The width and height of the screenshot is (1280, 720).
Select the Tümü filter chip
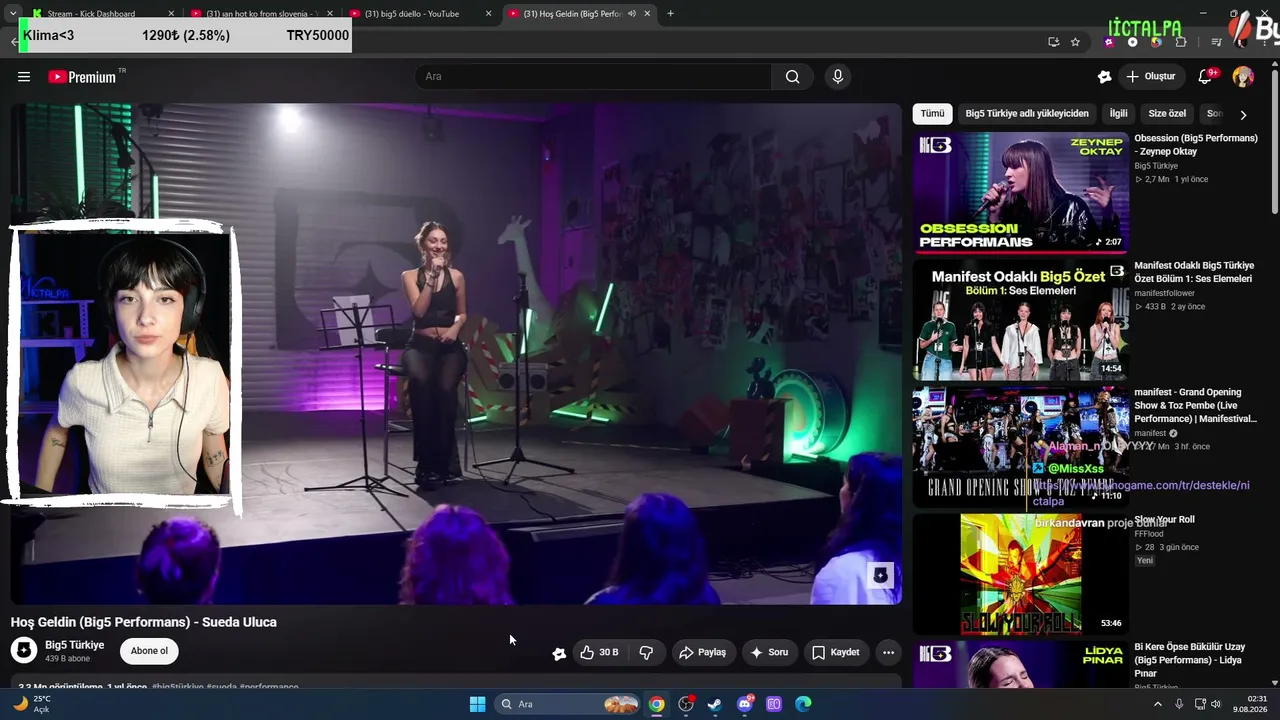pyautogui.click(x=932, y=114)
